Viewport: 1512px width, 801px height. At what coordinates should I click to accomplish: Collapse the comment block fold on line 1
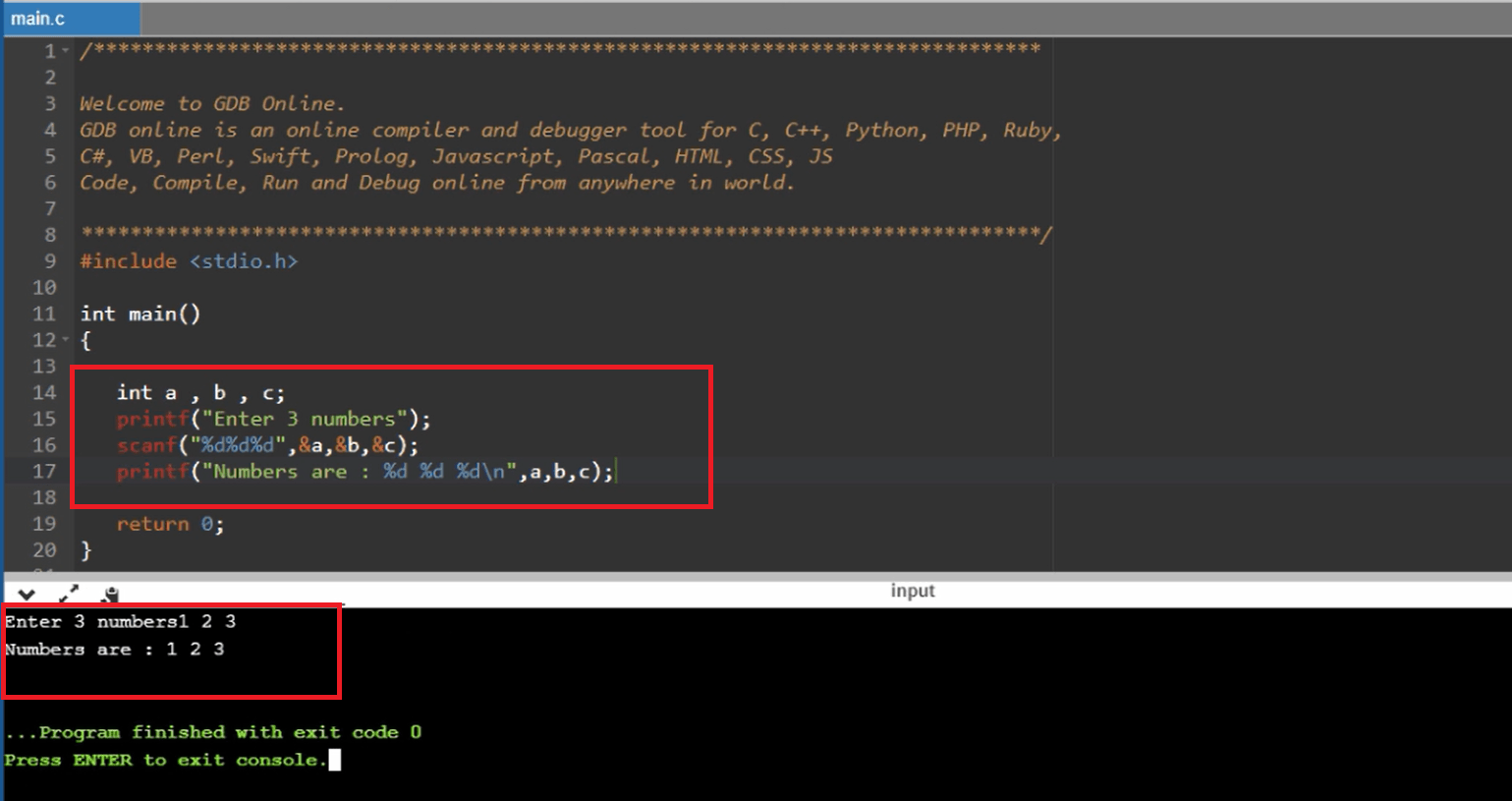click(66, 51)
